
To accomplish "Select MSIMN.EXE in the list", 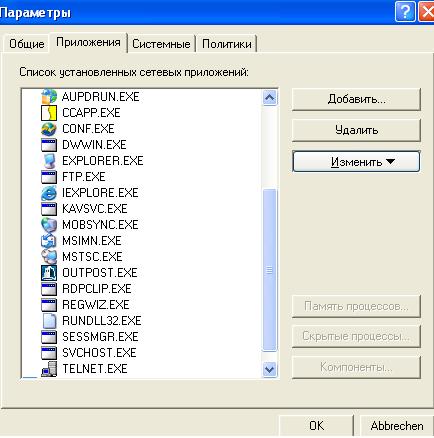I will (92, 241).
